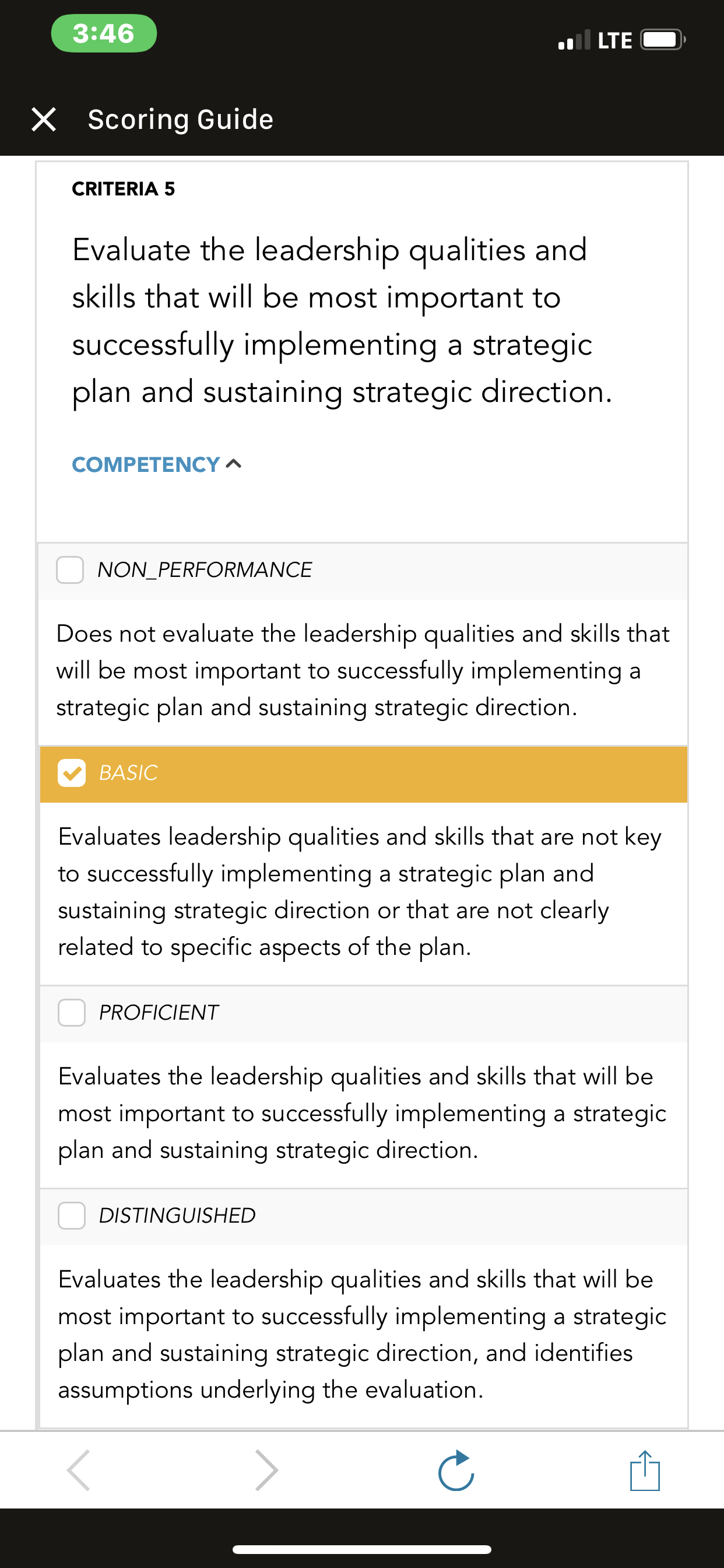Tap the battery status icon
724x1568 pixels.
[x=663, y=40]
